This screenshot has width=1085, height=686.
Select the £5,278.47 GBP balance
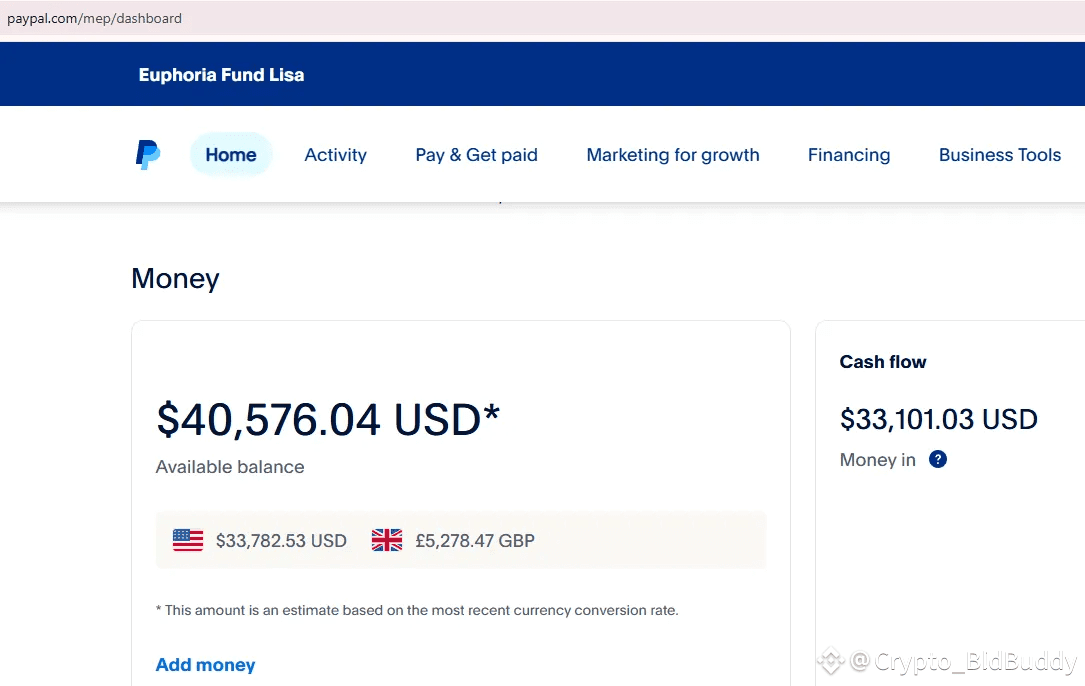475,541
